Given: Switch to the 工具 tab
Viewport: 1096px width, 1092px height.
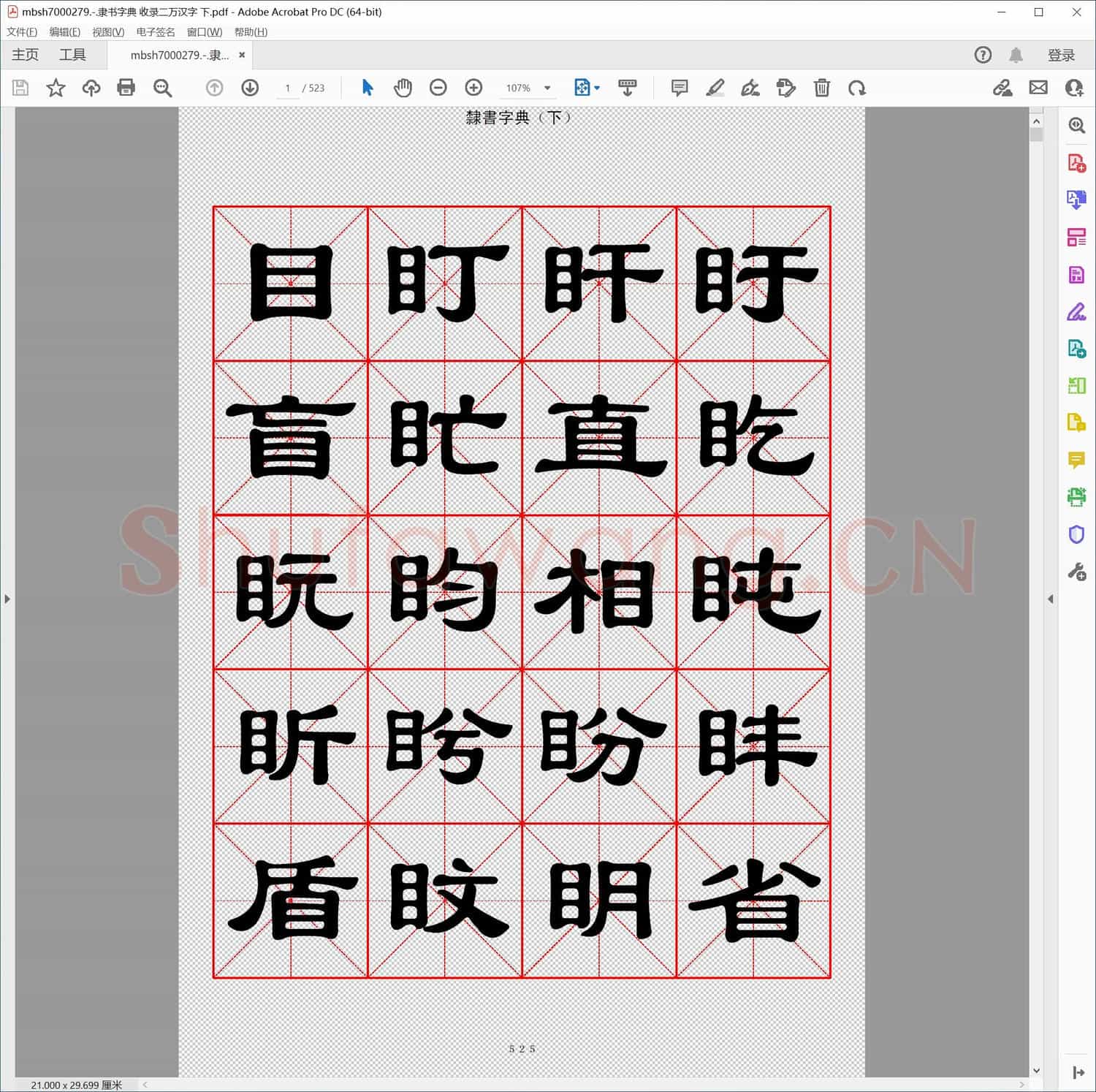Looking at the screenshot, I should [72, 54].
